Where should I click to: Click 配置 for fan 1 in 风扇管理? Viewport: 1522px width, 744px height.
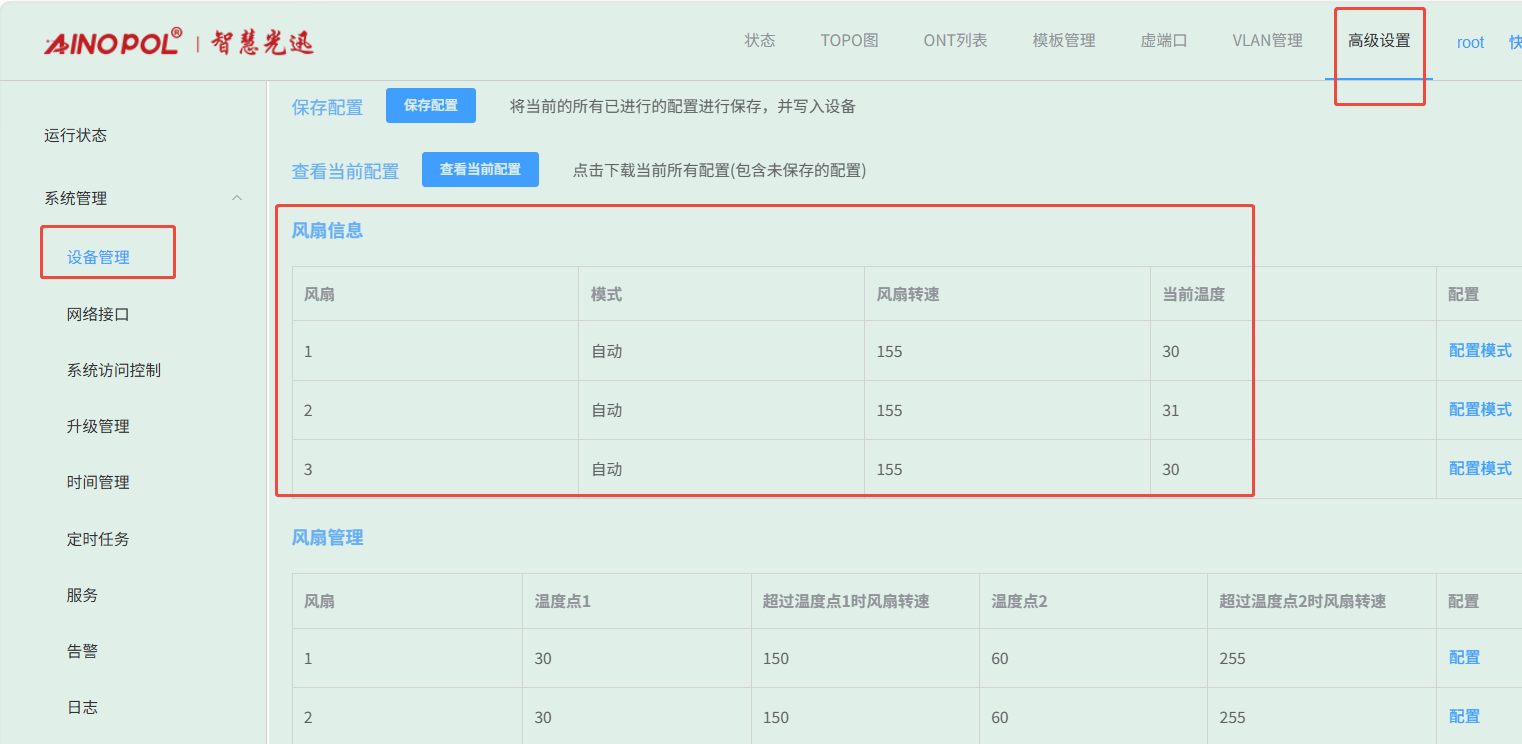click(x=1464, y=658)
